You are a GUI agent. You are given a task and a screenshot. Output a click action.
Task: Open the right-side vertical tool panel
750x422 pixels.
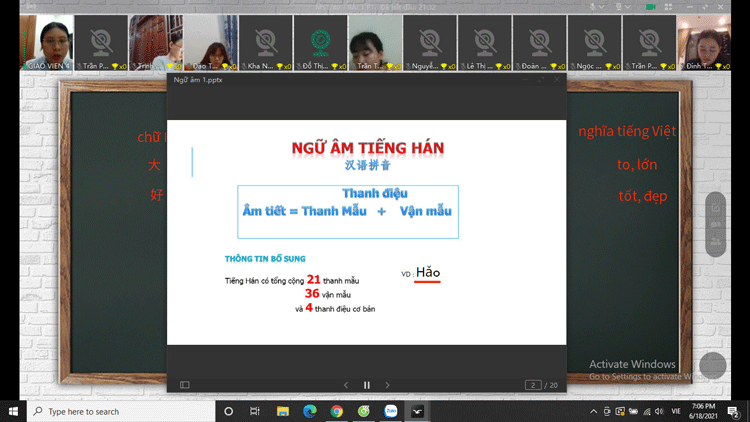tap(716, 224)
